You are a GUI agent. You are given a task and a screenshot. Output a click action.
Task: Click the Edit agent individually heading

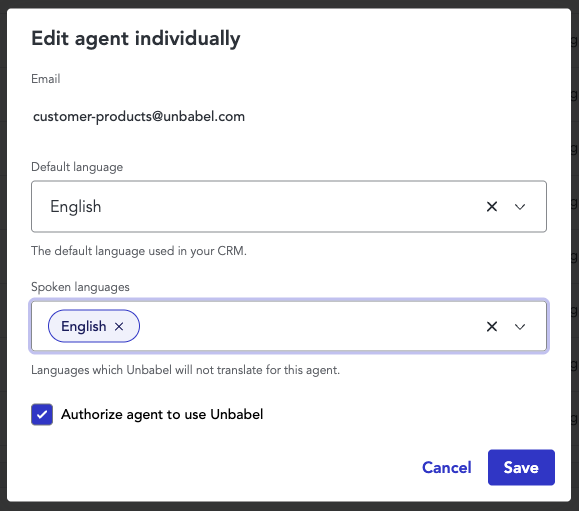pyautogui.click(x=136, y=39)
